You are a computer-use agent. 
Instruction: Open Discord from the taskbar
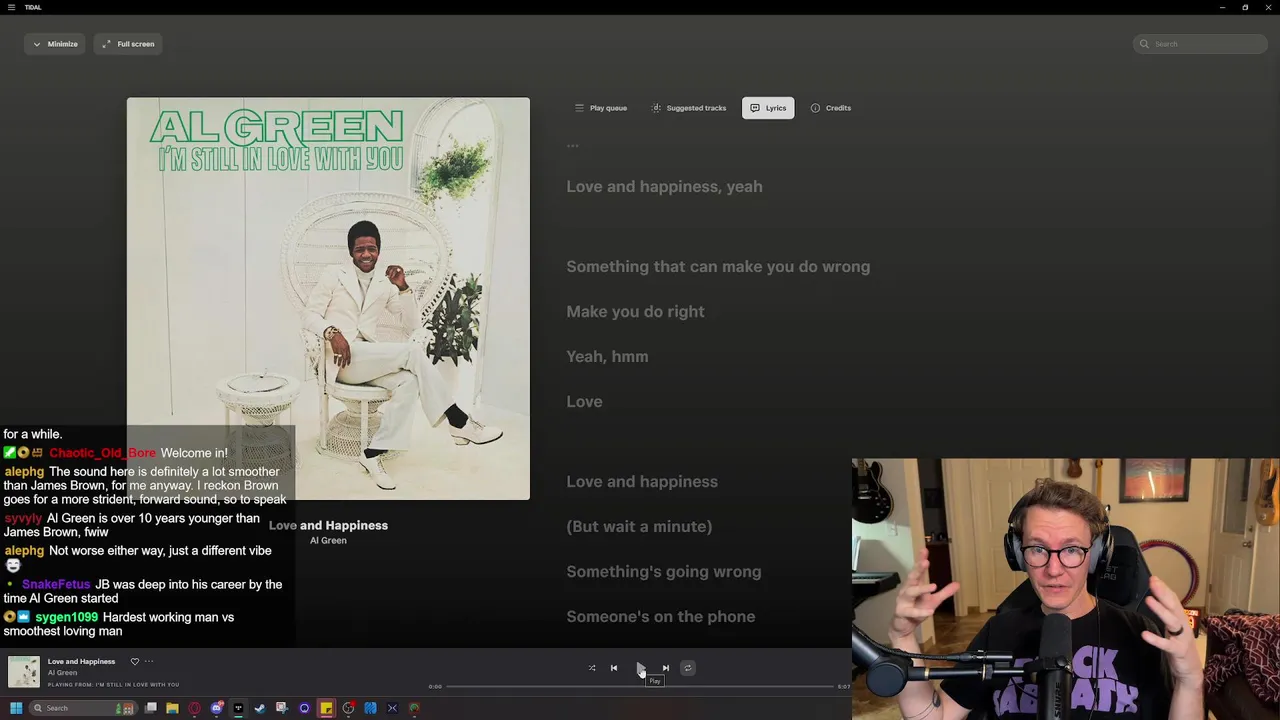pyautogui.click(x=216, y=708)
